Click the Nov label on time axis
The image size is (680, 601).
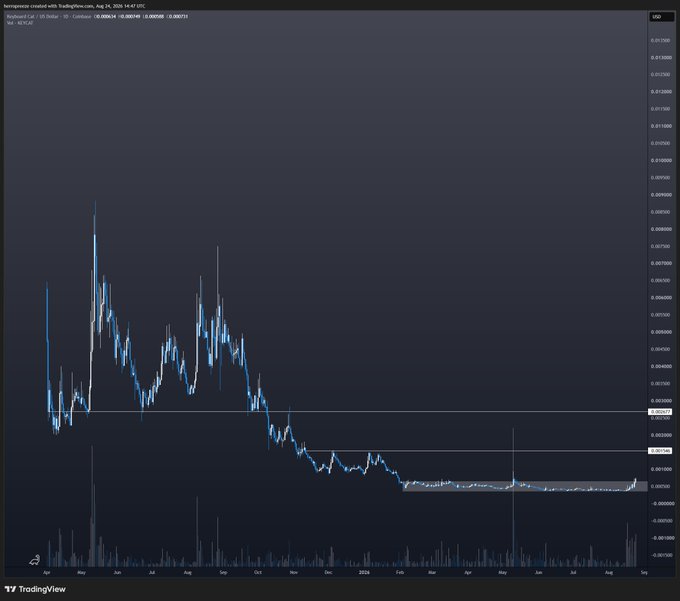point(294,572)
